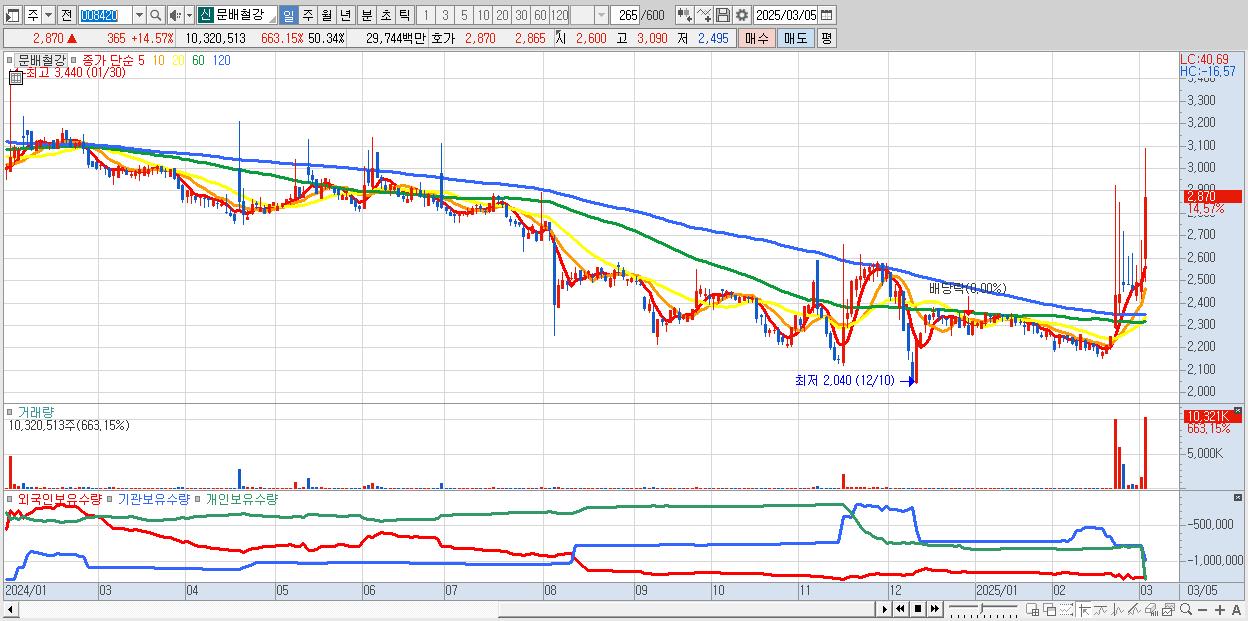The height and width of the screenshot is (621, 1248).
Task: Select the 일 (daily) period toggle
Action: 288,16
